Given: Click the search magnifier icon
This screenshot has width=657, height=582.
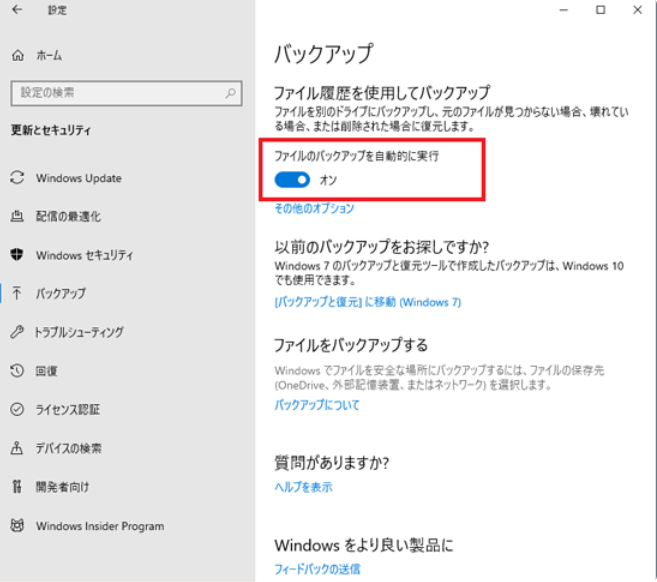Looking at the screenshot, I should [x=230, y=93].
